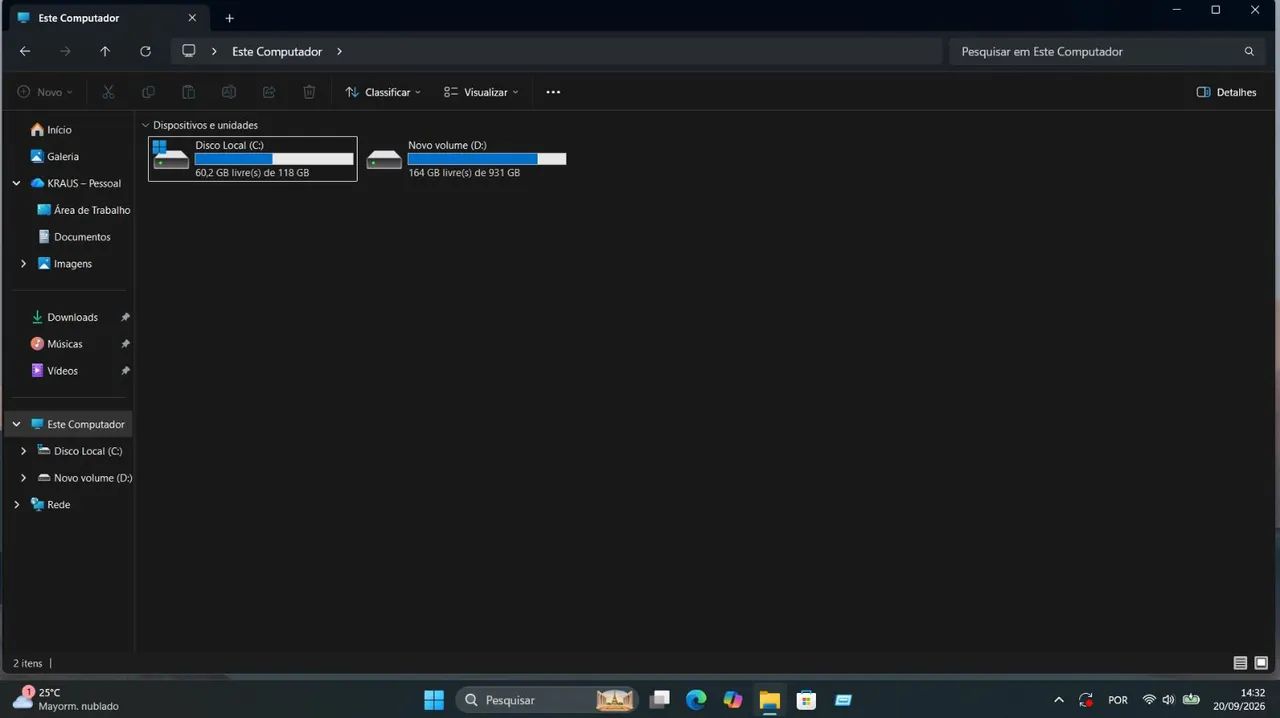
Task: Collapse the Este Computador tree node
Action: 16,425
